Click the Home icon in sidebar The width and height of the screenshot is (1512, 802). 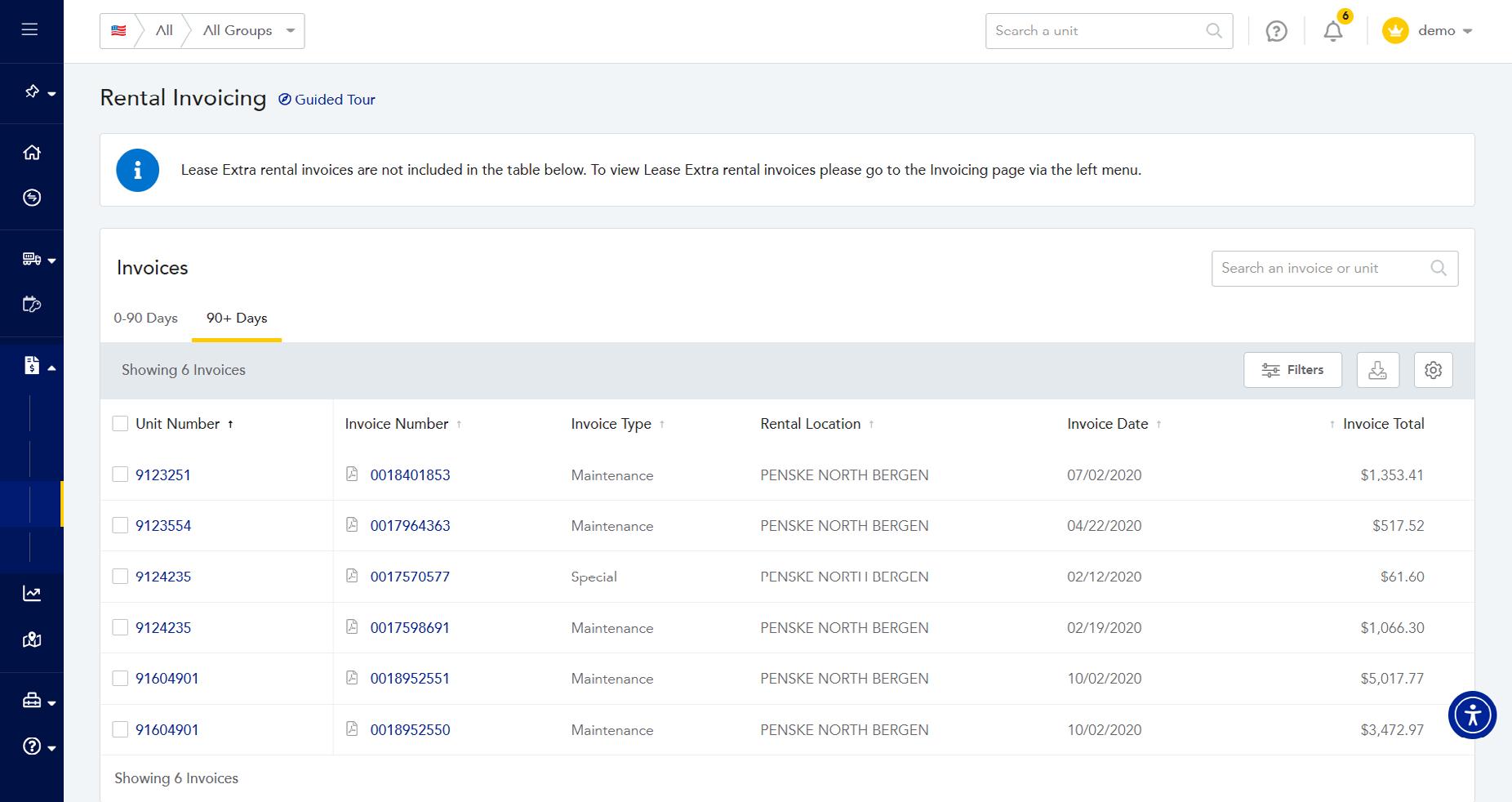click(32, 153)
